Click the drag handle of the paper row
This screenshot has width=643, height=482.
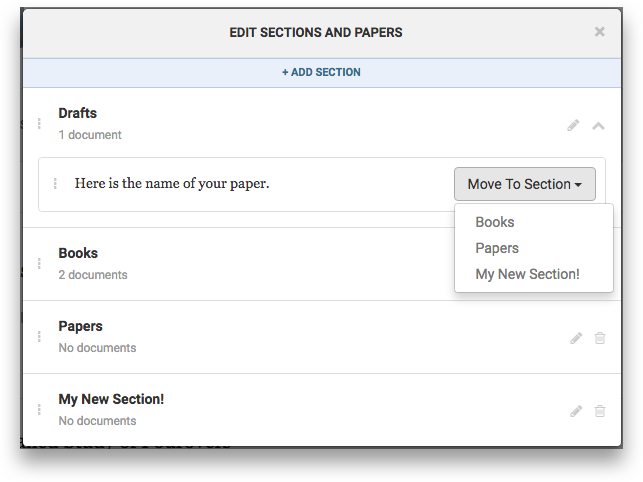pyautogui.click(x=55, y=184)
